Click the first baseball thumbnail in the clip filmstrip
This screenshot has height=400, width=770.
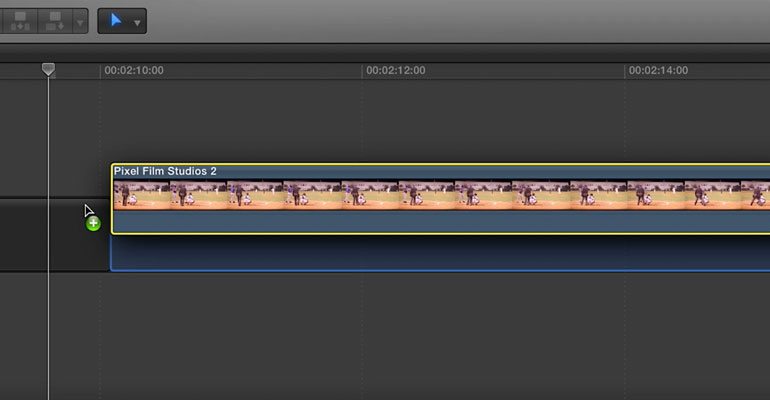pos(141,195)
